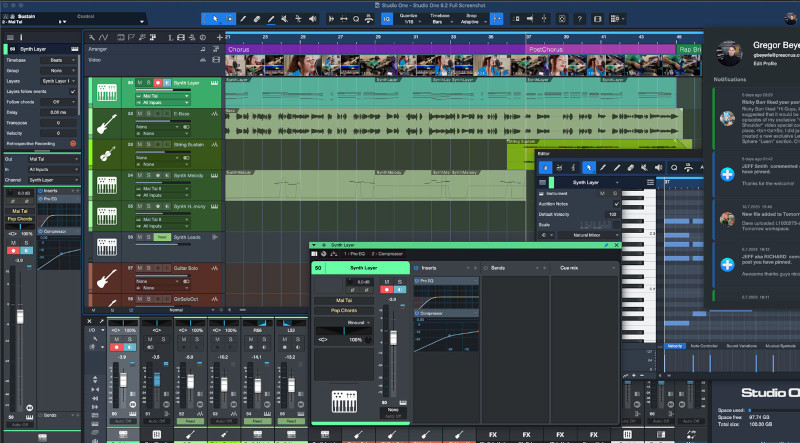Select the Synth Layer keyboard track icon

(107, 92)
